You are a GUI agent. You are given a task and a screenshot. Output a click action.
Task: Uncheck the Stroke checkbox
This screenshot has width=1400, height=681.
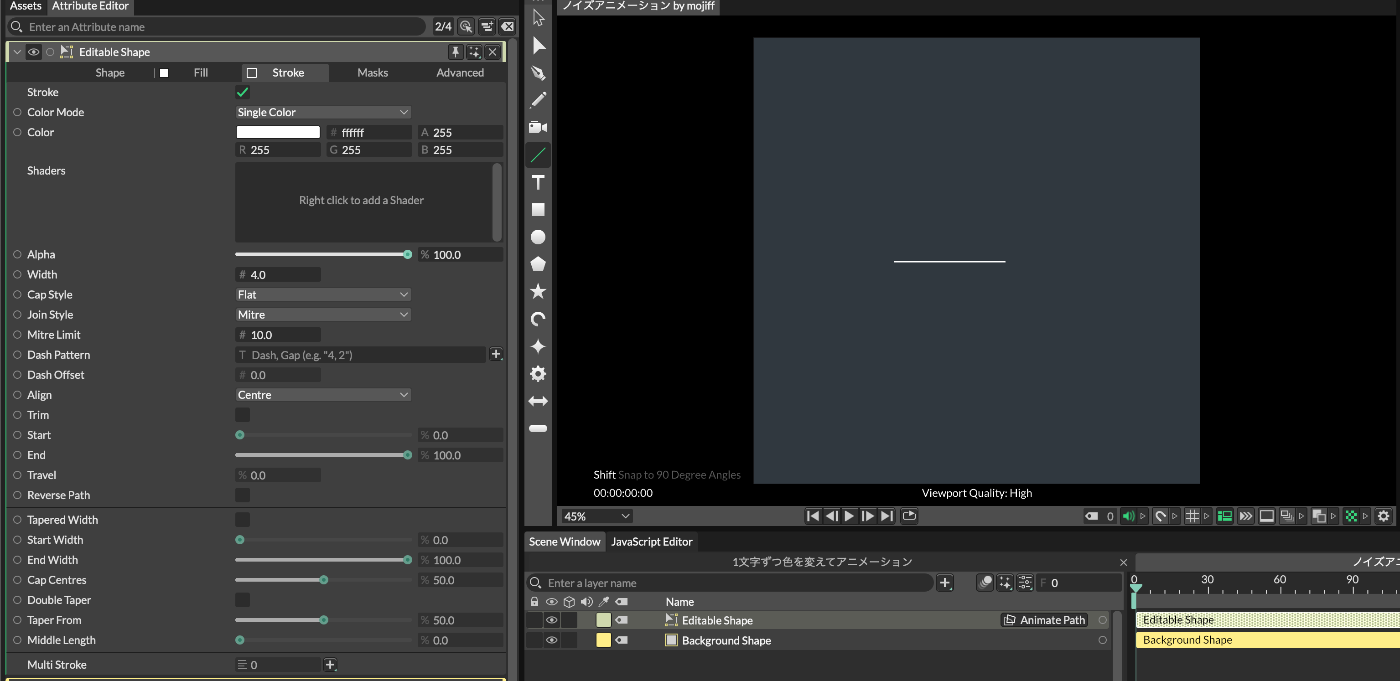click(x=242, y=92)
